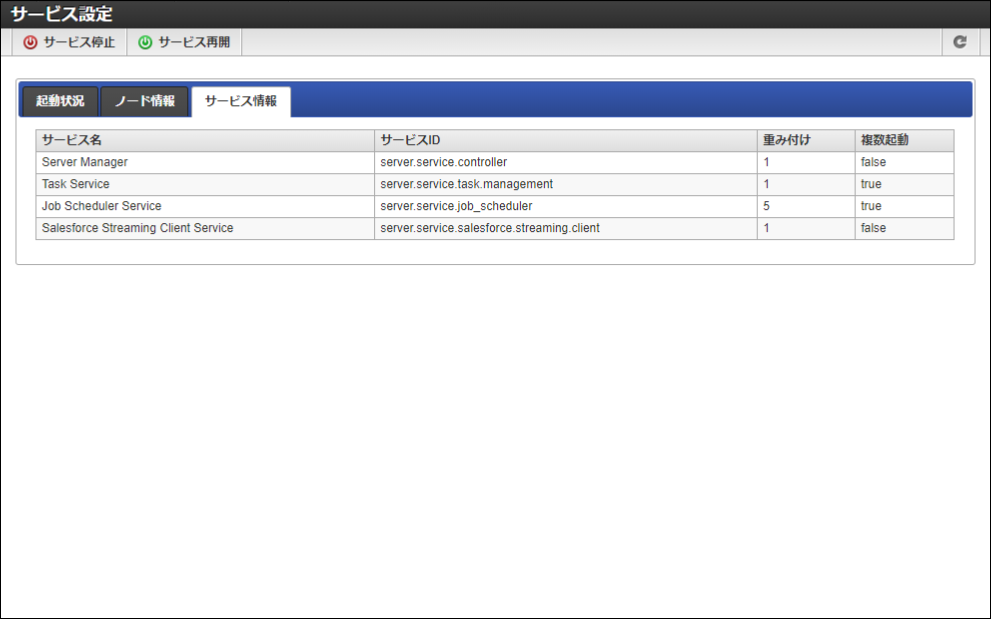Click the red stop-service power icon
This screenshot has width=991, height=619.
point(30,42)
